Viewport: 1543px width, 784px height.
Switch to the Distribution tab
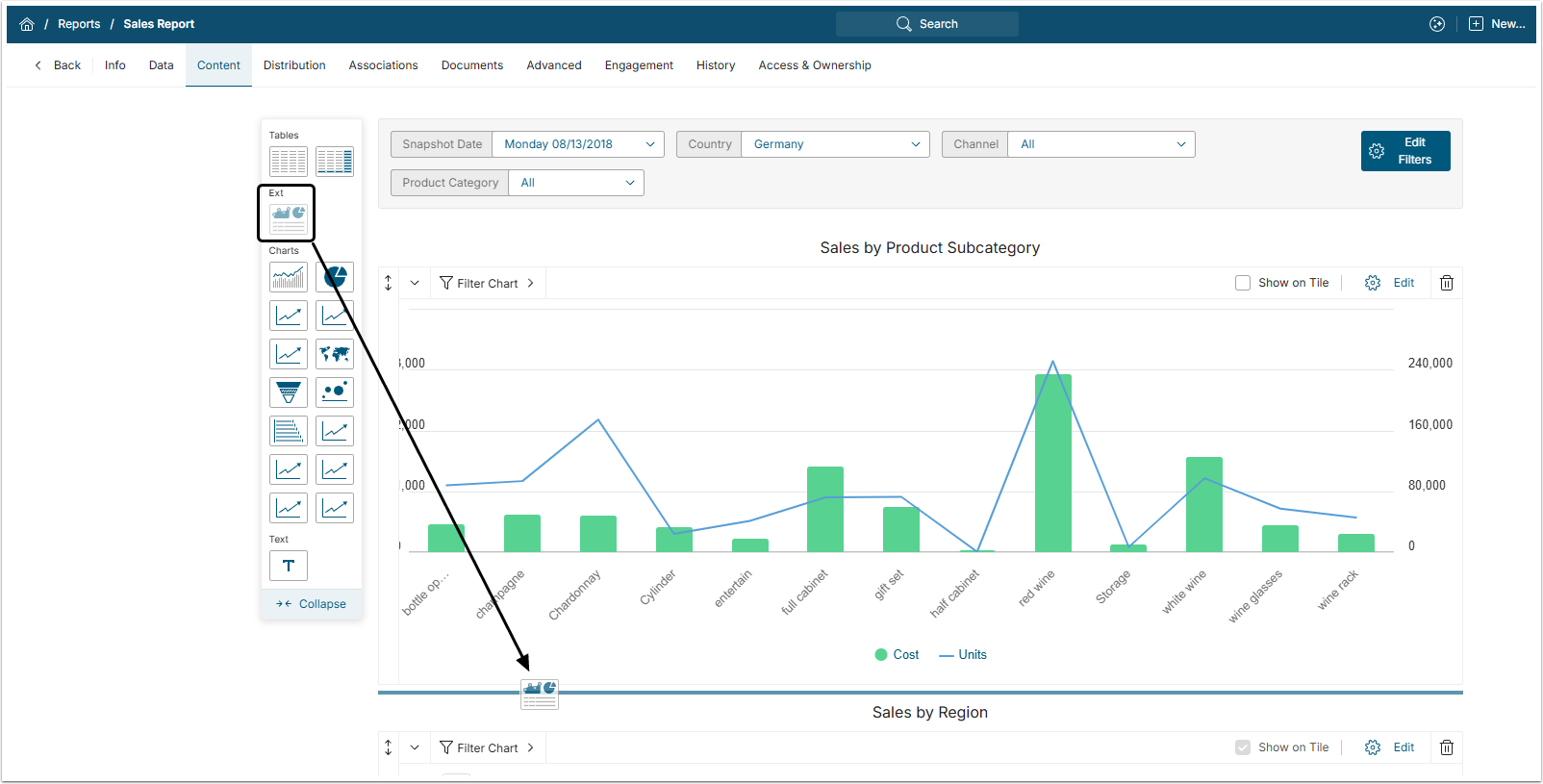pyautogui.click(x=294, y=65)
